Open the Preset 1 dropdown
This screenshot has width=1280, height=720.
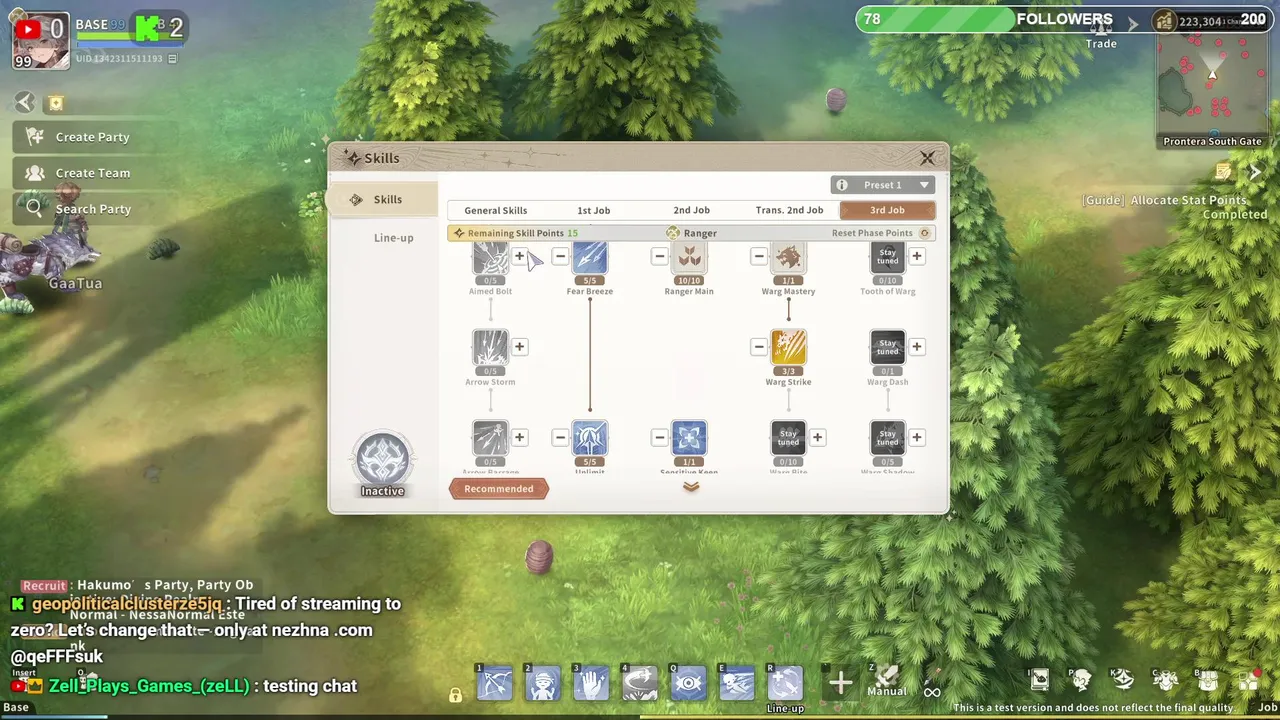pos(883,185)
